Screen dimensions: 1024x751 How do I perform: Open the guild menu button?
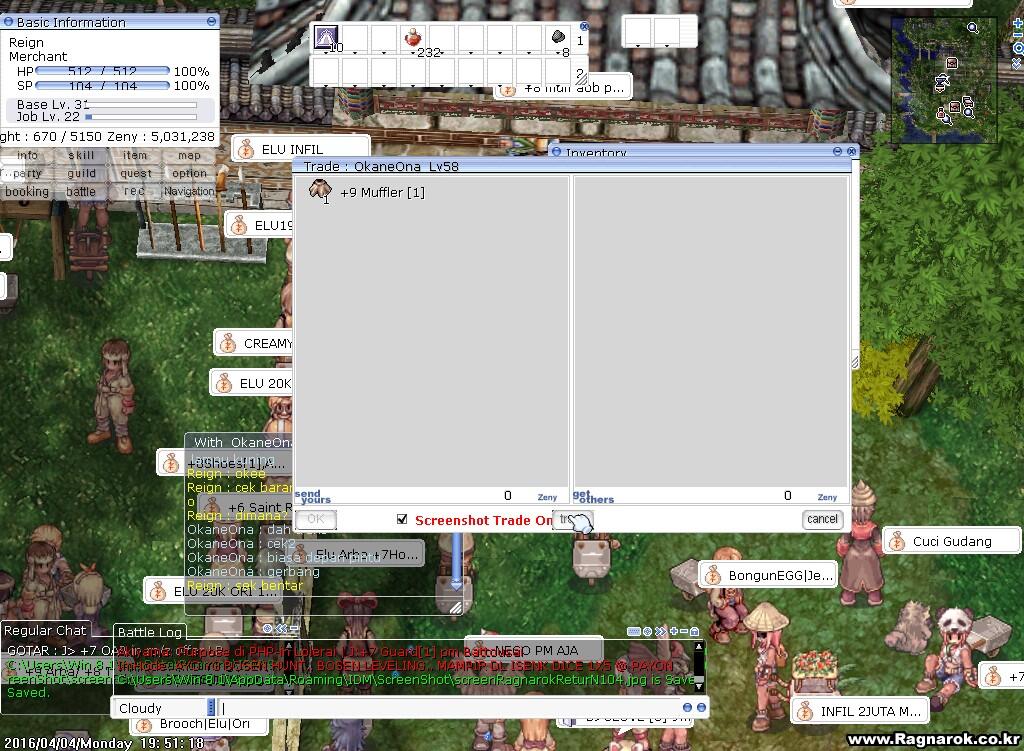(81, 174)
